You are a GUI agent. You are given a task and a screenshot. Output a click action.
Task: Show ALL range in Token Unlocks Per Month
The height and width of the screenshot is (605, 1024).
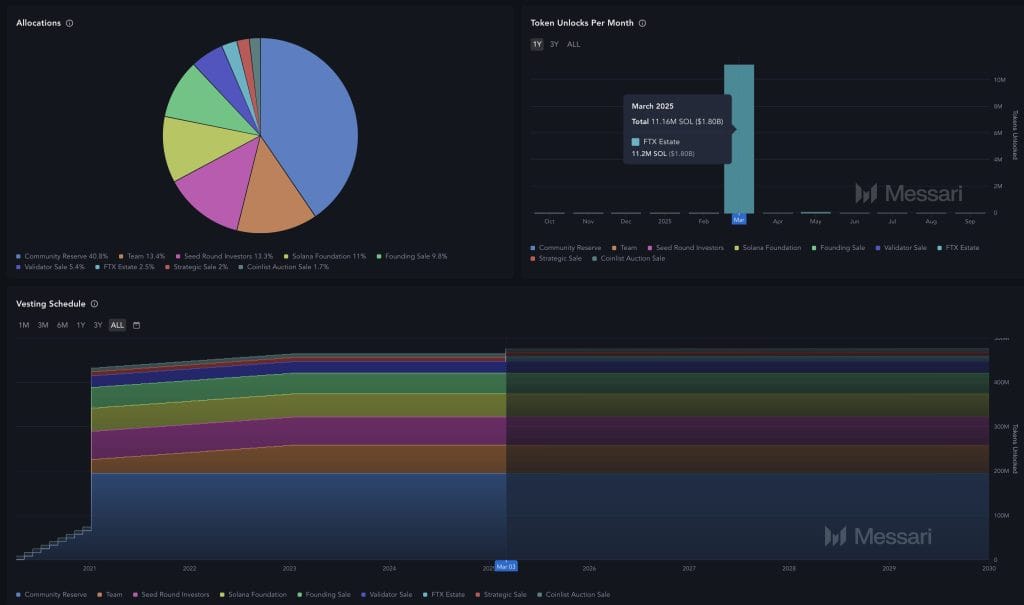pyautogui.click(x=573, y=44)
